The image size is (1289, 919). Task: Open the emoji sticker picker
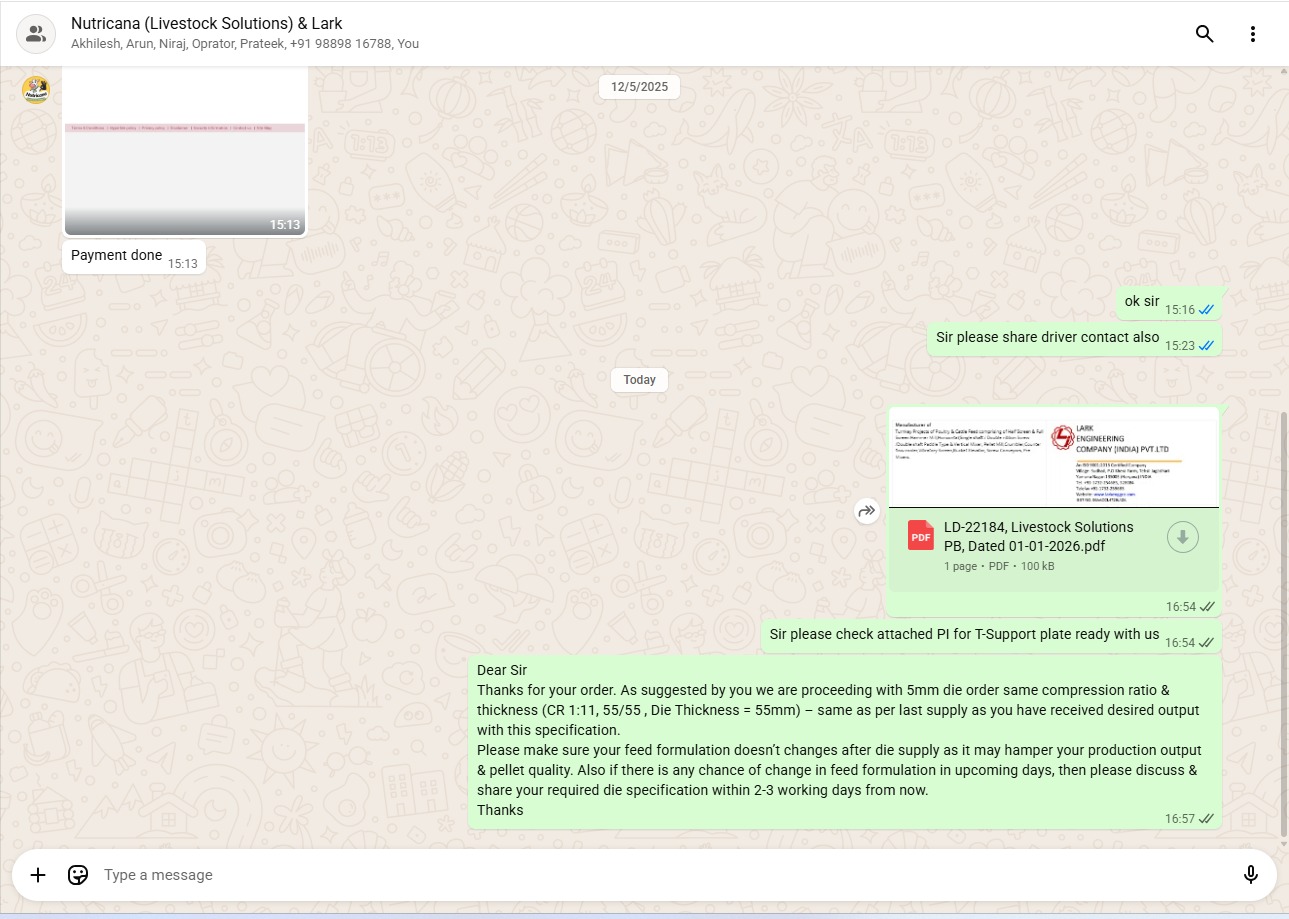78,875
